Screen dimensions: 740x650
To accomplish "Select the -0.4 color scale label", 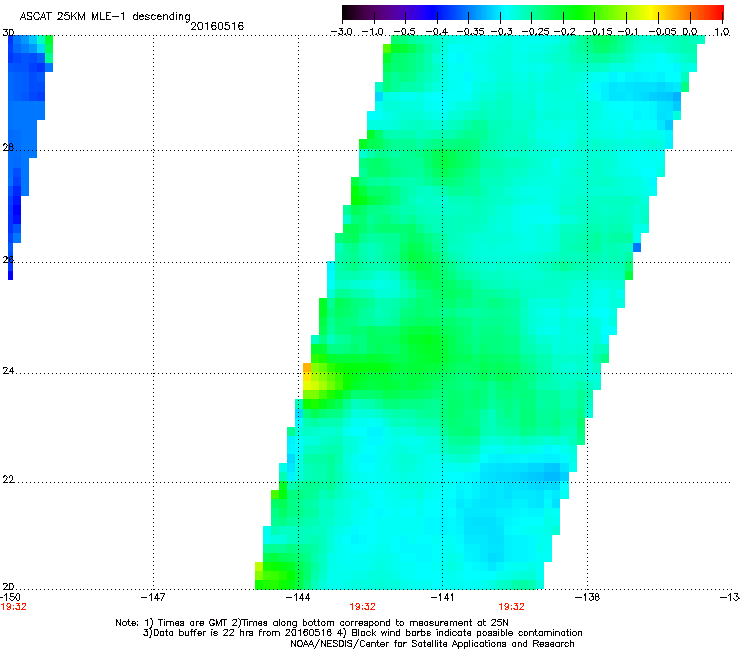I will click(x=437, y=32).
